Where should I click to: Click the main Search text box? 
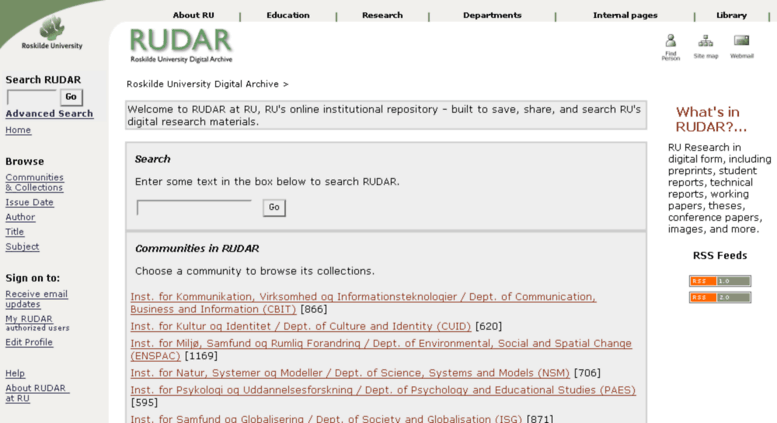194,207
